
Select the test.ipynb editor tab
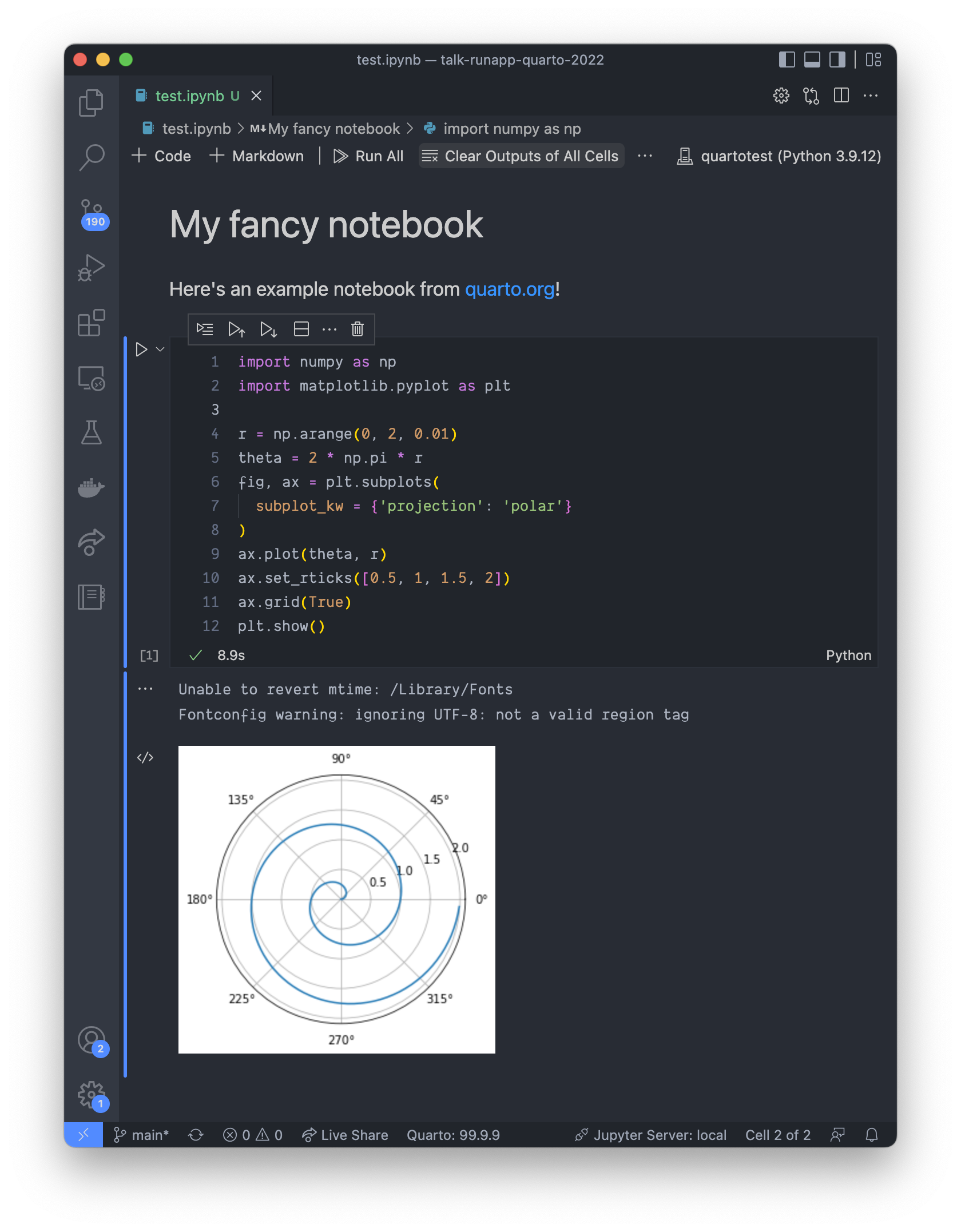click(x=189, y=96)
